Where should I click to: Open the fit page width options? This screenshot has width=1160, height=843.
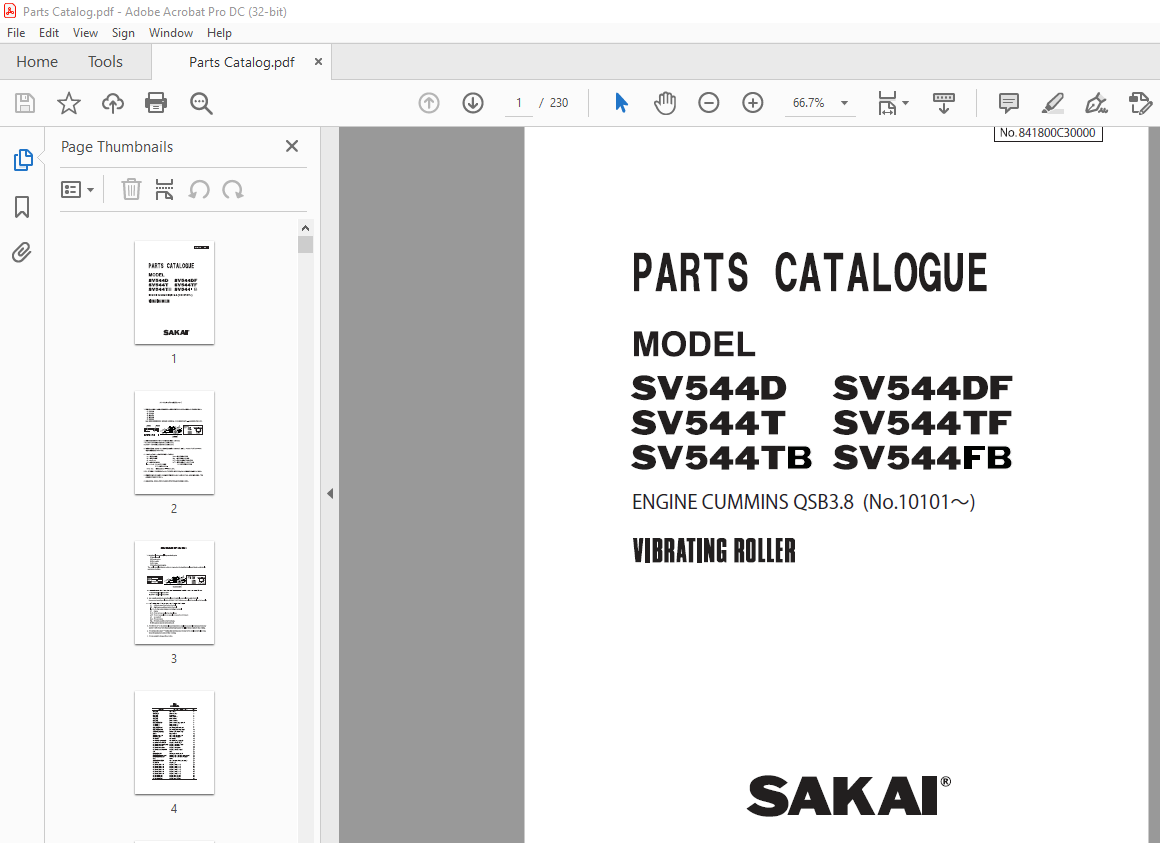coord(893,104)
